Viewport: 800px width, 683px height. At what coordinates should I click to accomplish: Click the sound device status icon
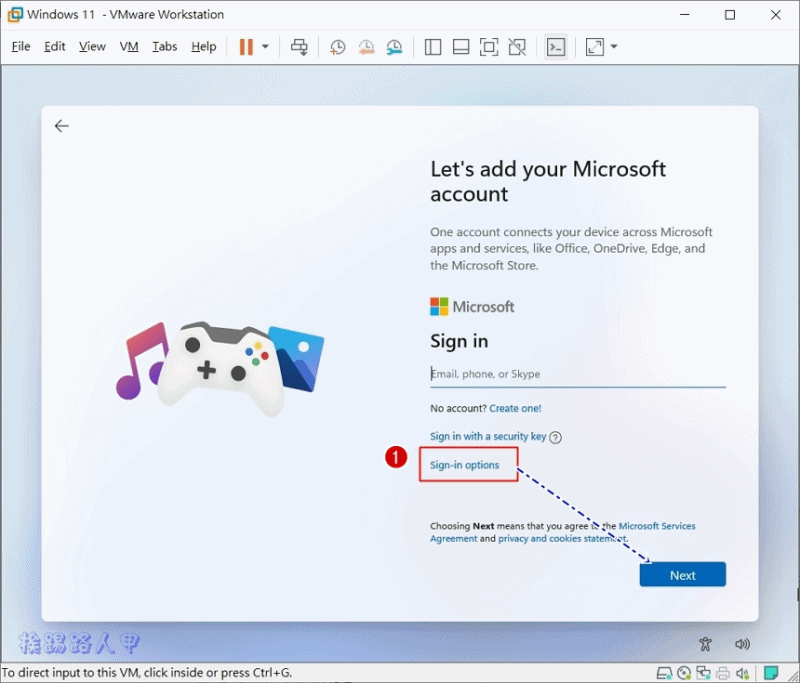743,673
